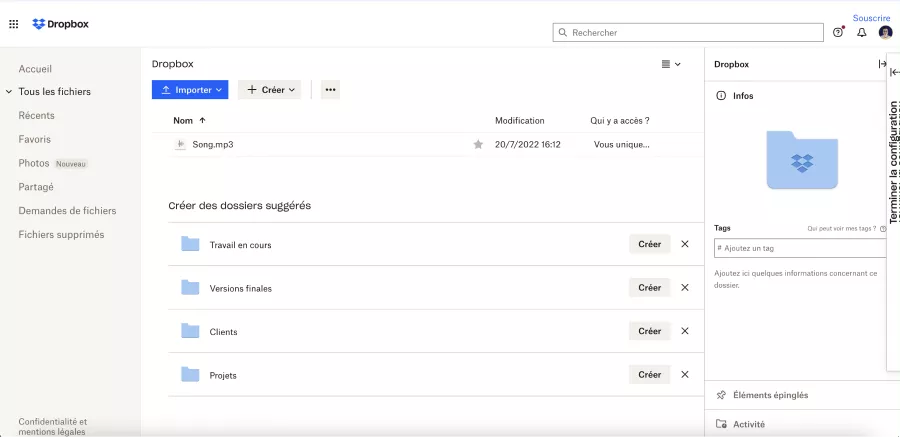This screenshot has height=437, width=900.
Task: Create the Projets folder
Action: pos(650,374)
